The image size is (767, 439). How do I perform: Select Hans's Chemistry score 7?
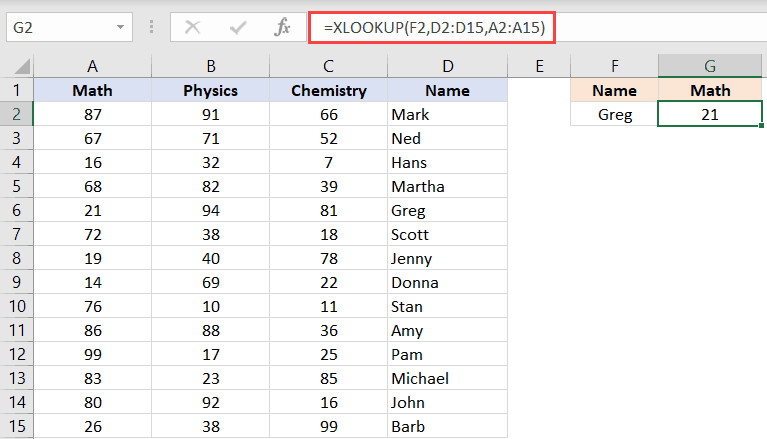328,162
